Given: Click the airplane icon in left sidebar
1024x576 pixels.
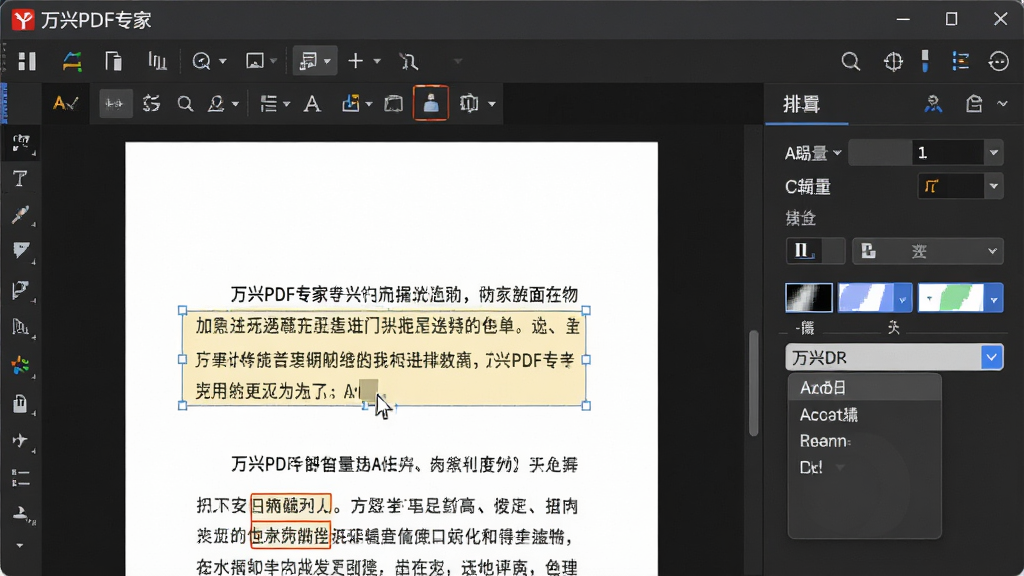Looking at the screenshot, I should tap(20, 440).
